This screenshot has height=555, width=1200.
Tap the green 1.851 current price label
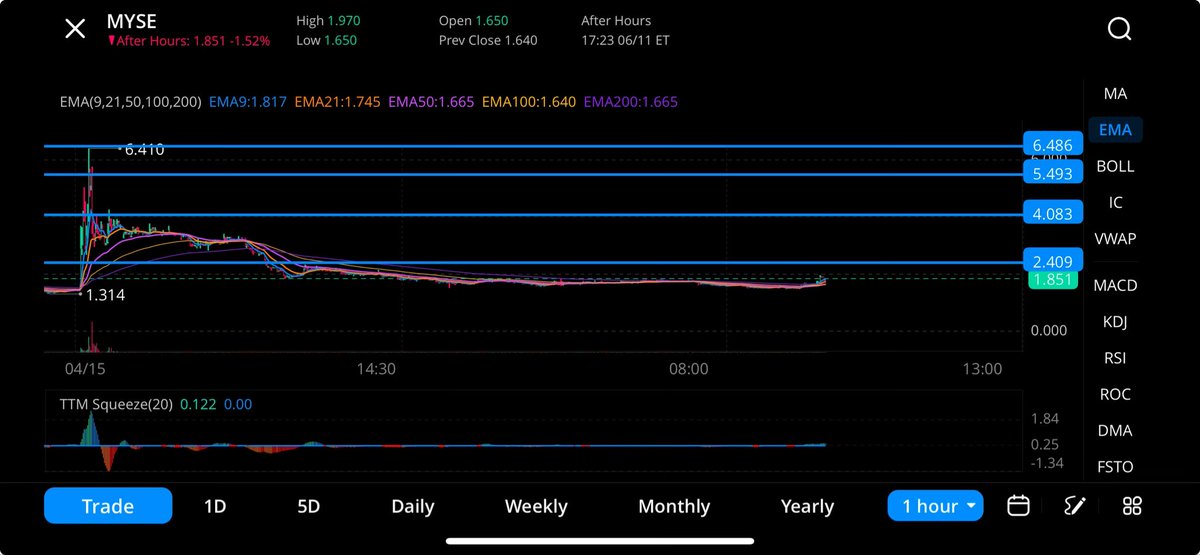click(x=1053, y=280)
